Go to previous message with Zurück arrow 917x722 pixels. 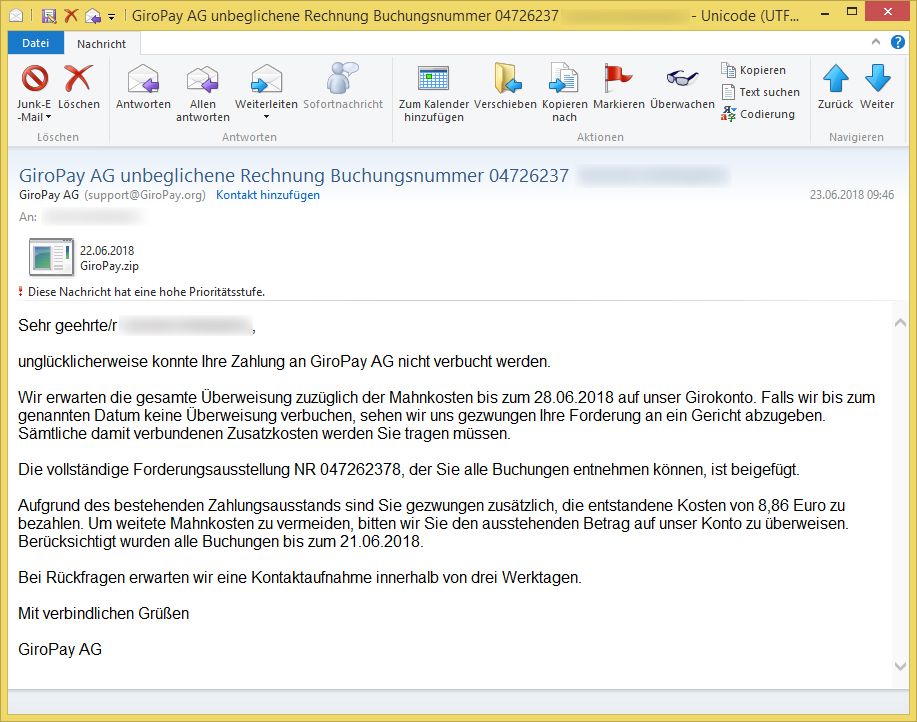(x=835, y=78)
